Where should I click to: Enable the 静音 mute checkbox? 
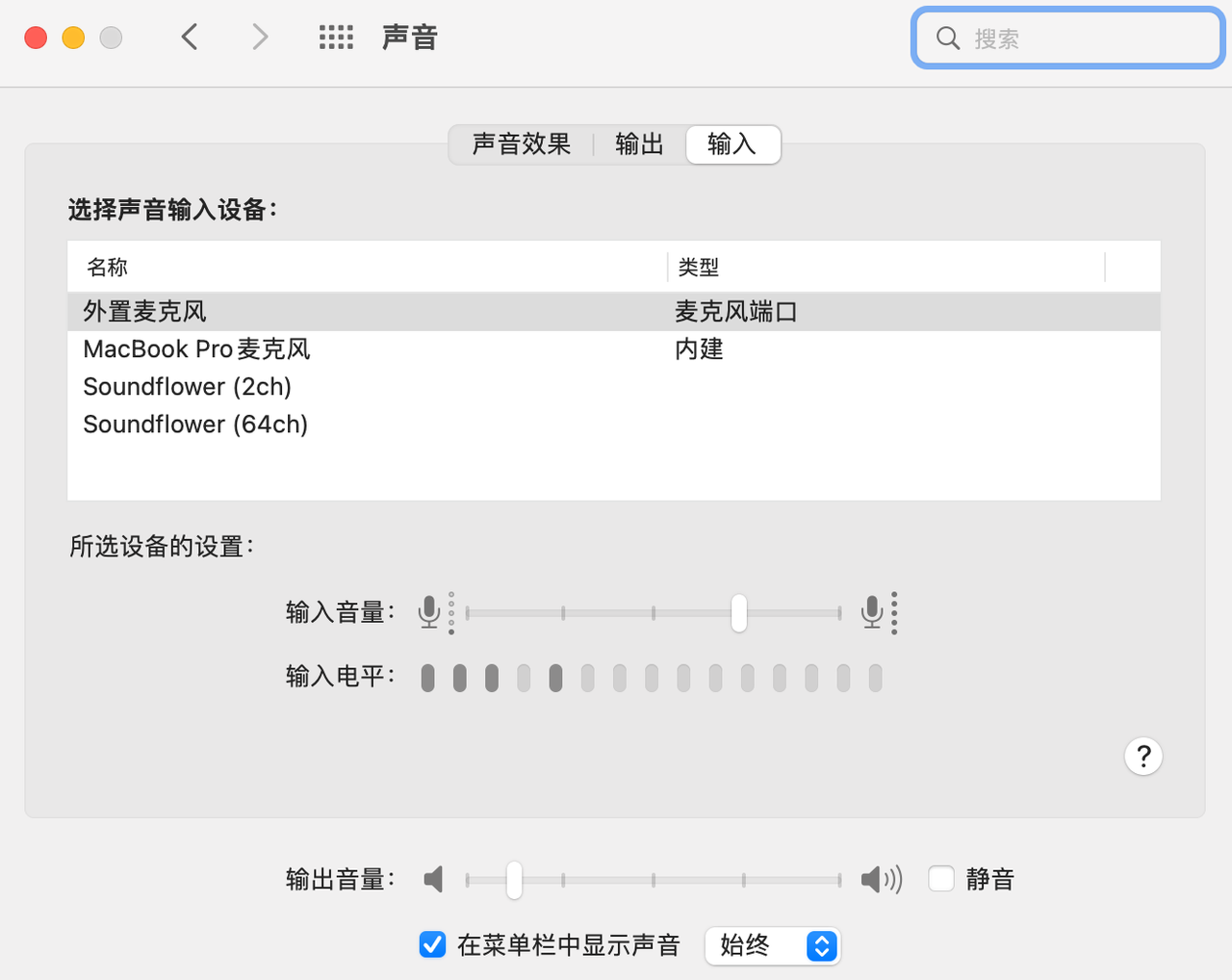point(941,879)
